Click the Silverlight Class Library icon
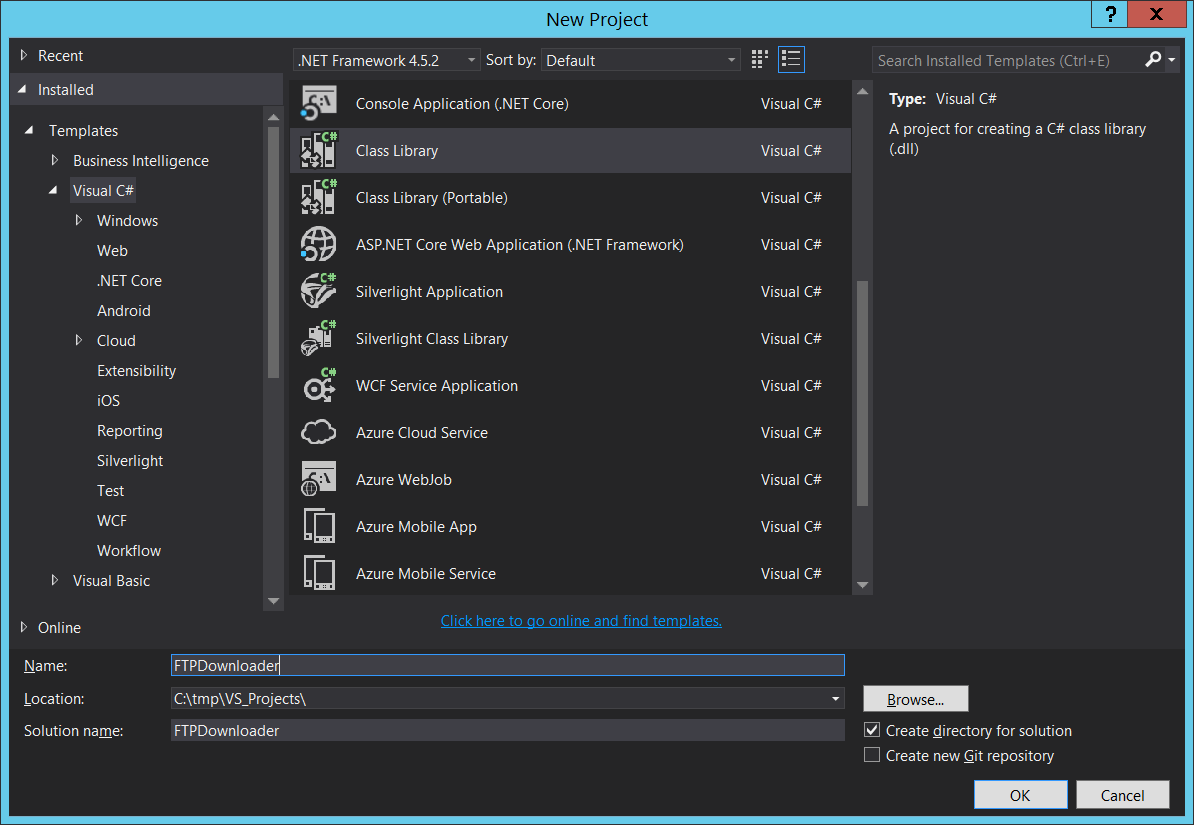 (318, 338)
